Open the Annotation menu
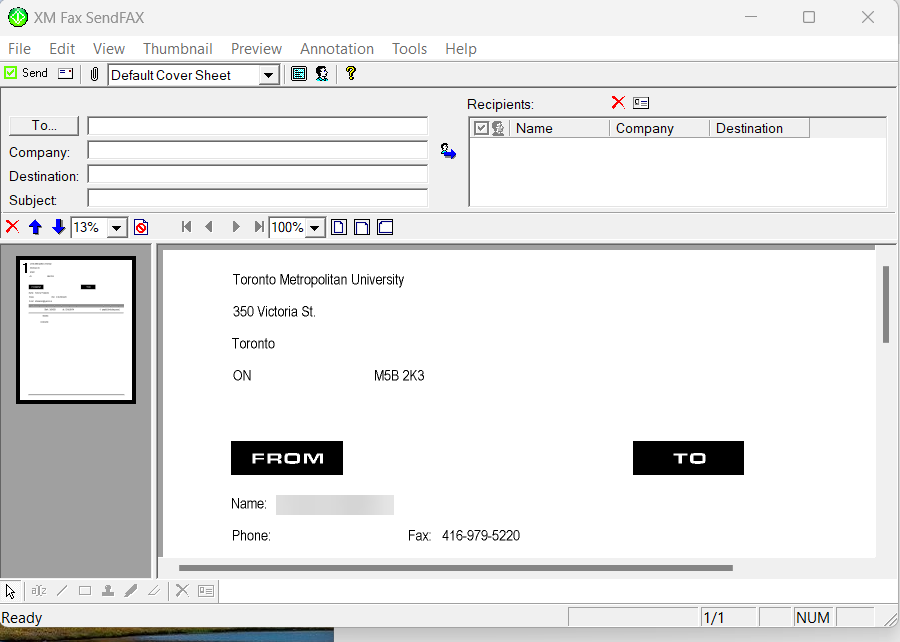Image resolution: width=900 pixels, height=642 pixels. click(337, 49)
